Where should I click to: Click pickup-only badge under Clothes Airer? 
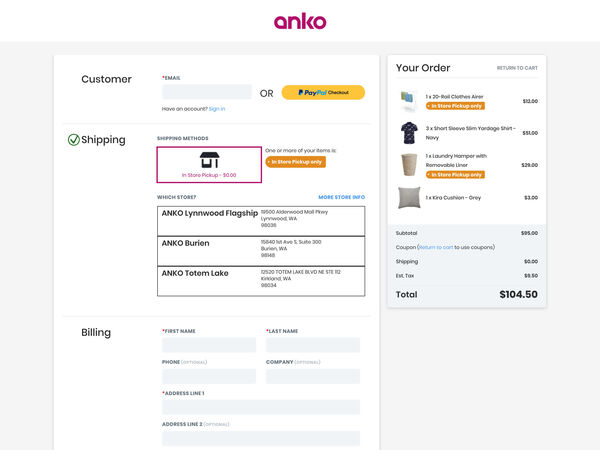coord(455,106)
